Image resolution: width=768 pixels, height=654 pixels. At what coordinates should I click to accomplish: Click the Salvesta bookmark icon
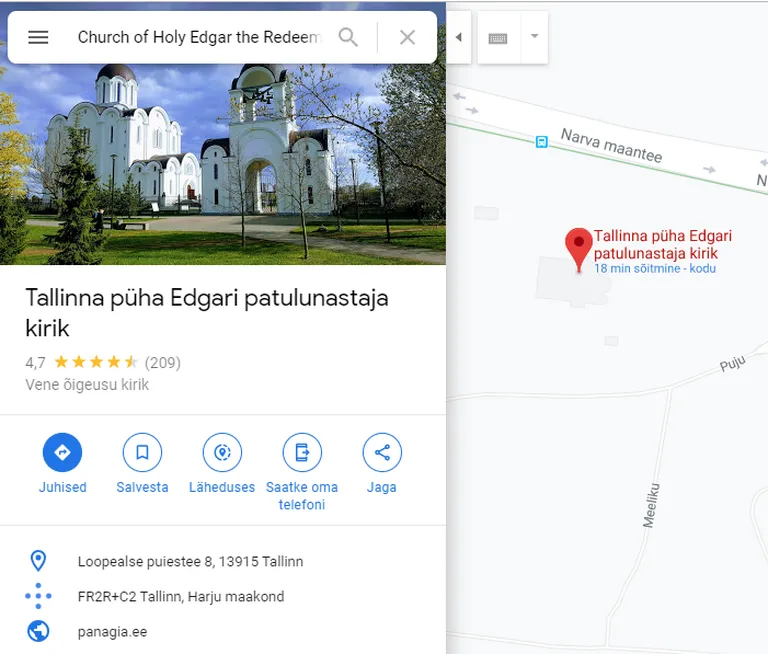tap(142, 452)
